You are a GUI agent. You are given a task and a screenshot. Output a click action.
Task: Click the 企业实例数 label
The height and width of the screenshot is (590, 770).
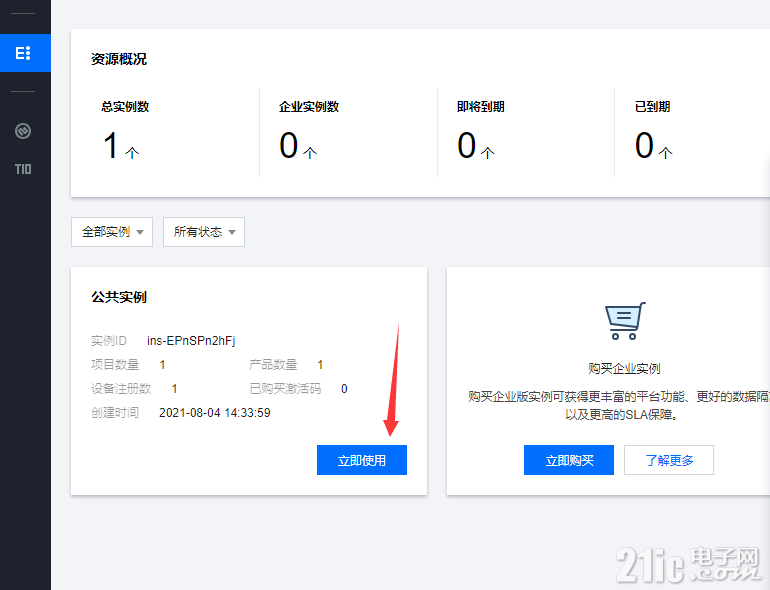[309, 107]
